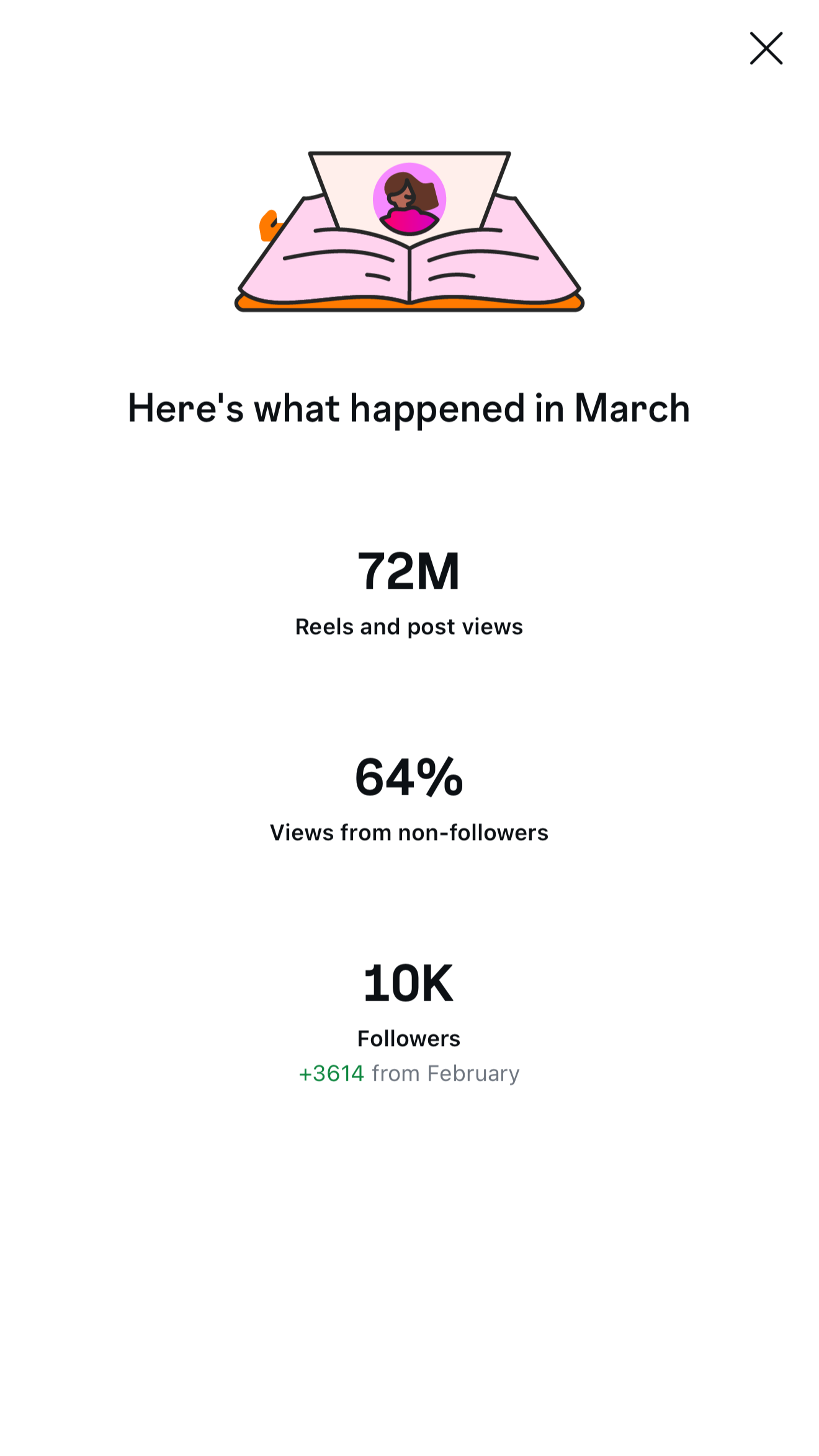Tap the profile avatar in the illustration
The image size is (819, 1456).
(x=409, y=199)
